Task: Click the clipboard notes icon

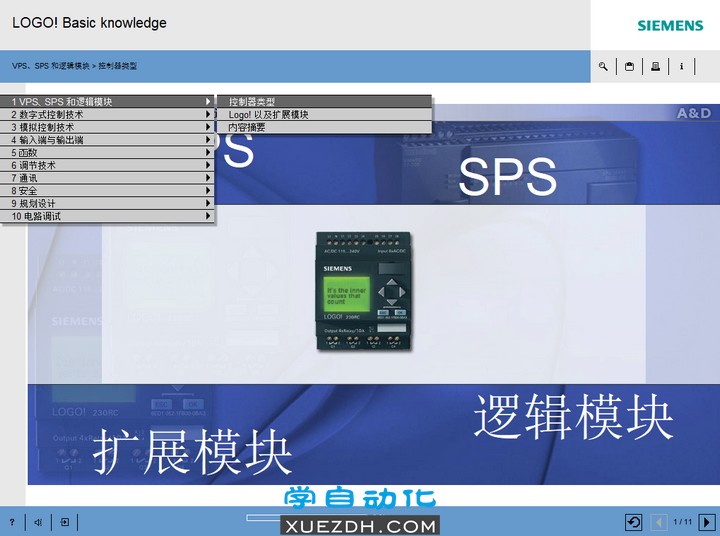Action: tap(629, 67)
